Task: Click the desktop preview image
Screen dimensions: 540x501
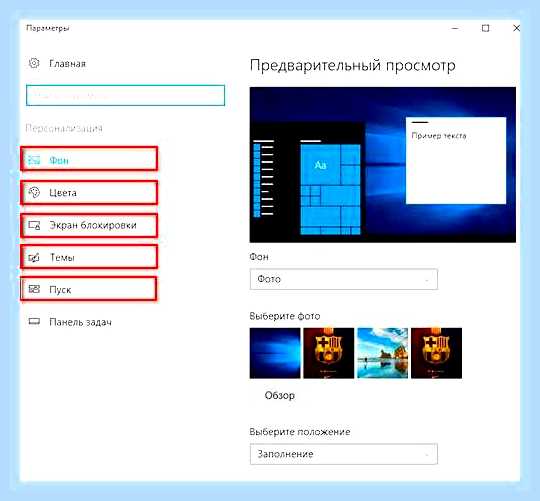Action: tap(383, 165)
